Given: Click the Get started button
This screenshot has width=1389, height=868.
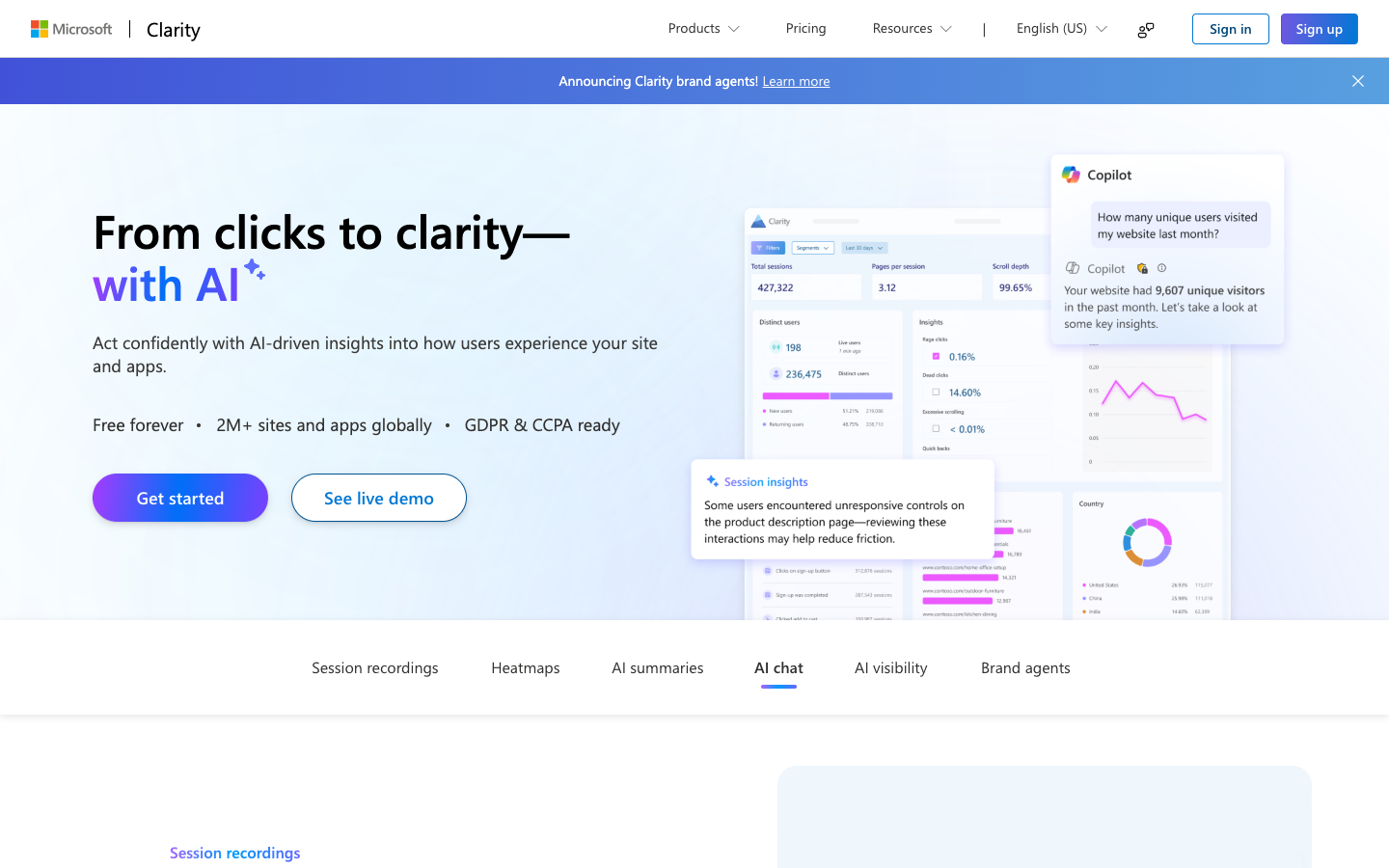Looking at the screenshot, I should [180, 498].
